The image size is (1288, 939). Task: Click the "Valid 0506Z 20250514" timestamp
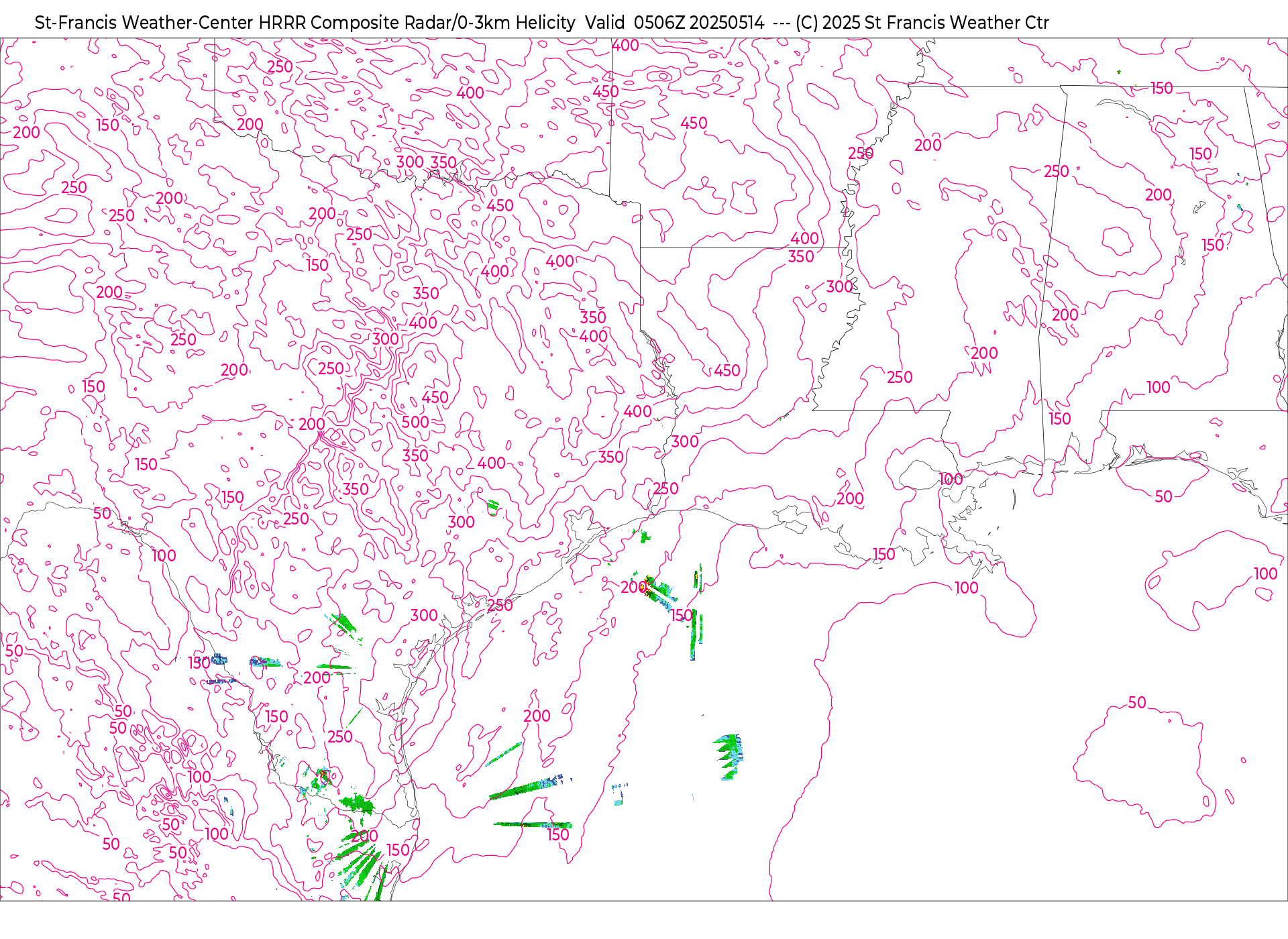[x=674, y=23]
